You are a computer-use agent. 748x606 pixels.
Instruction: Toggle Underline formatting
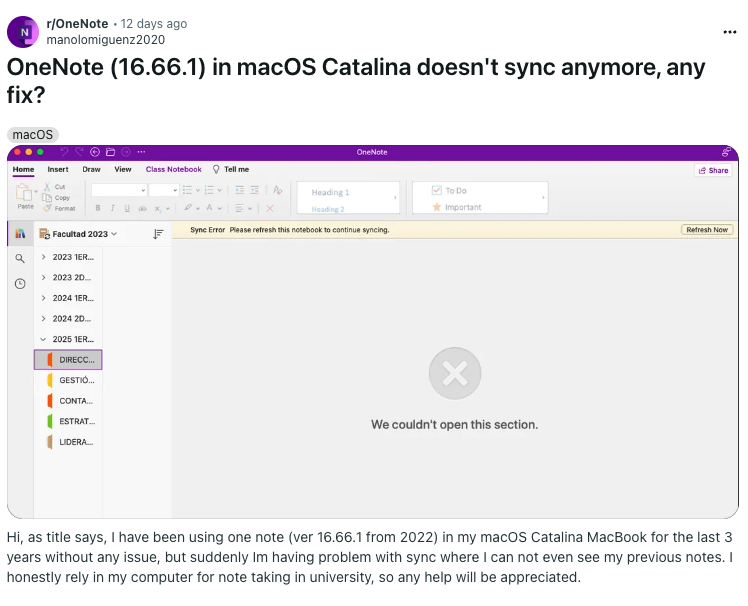click(127, 208)
